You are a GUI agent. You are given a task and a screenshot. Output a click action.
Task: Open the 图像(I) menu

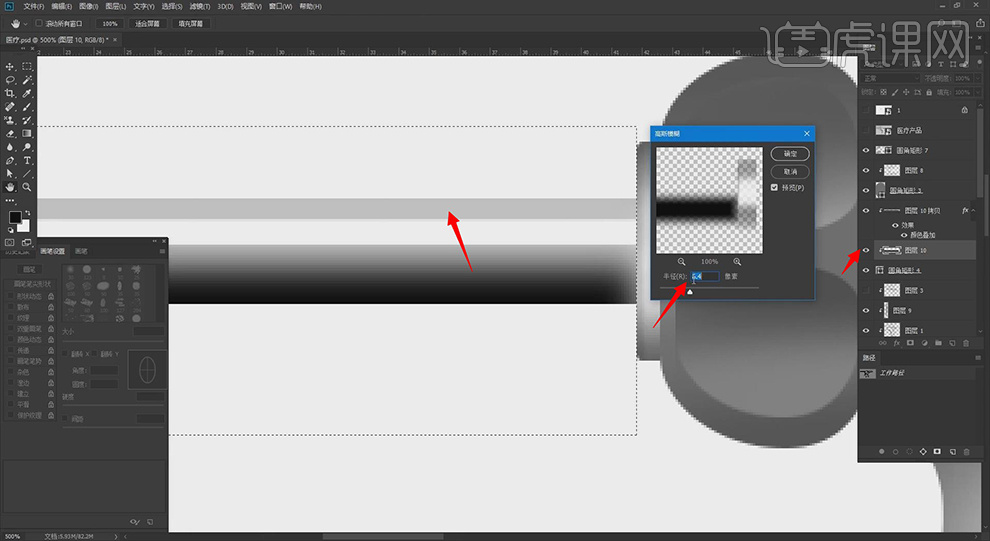(88, 6)
